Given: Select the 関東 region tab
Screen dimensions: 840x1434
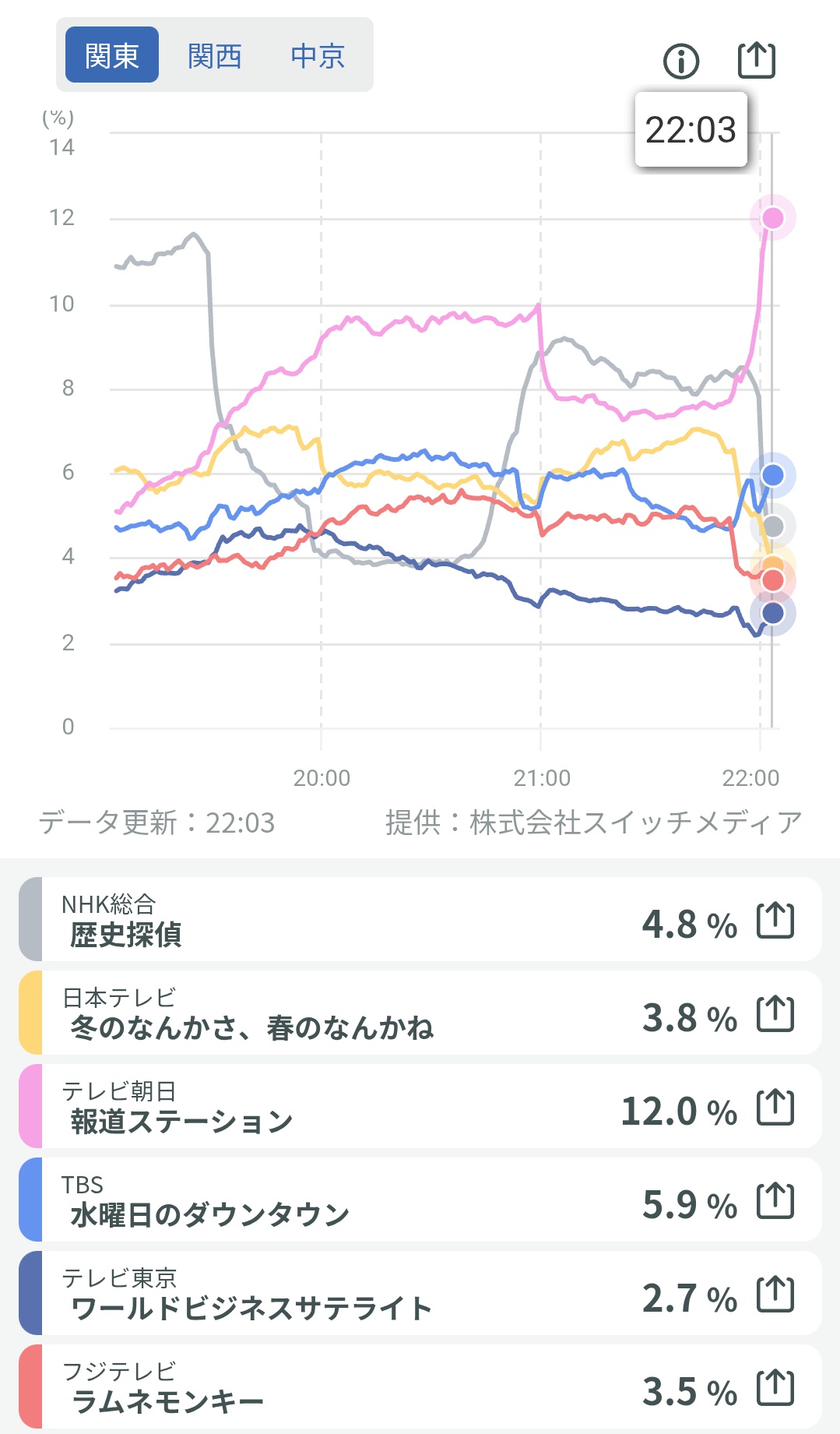Looking at the screenshot, I should tap(112, 55).
